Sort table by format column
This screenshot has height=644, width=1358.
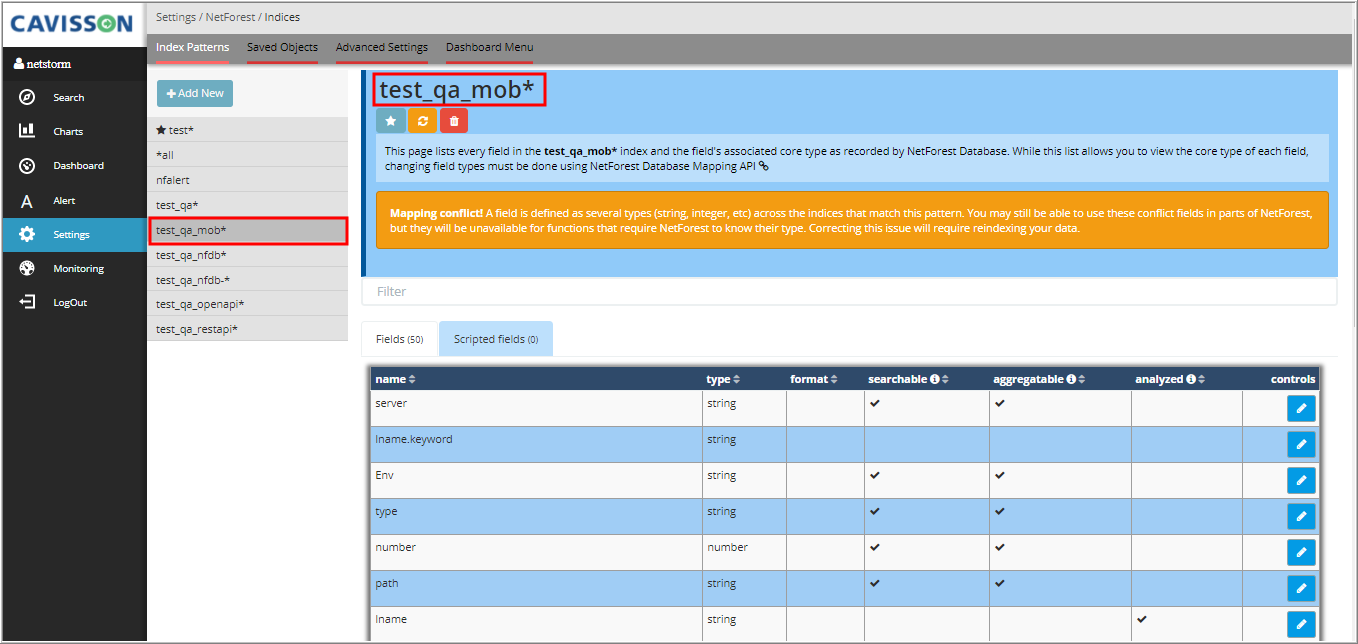click(813, 380)
